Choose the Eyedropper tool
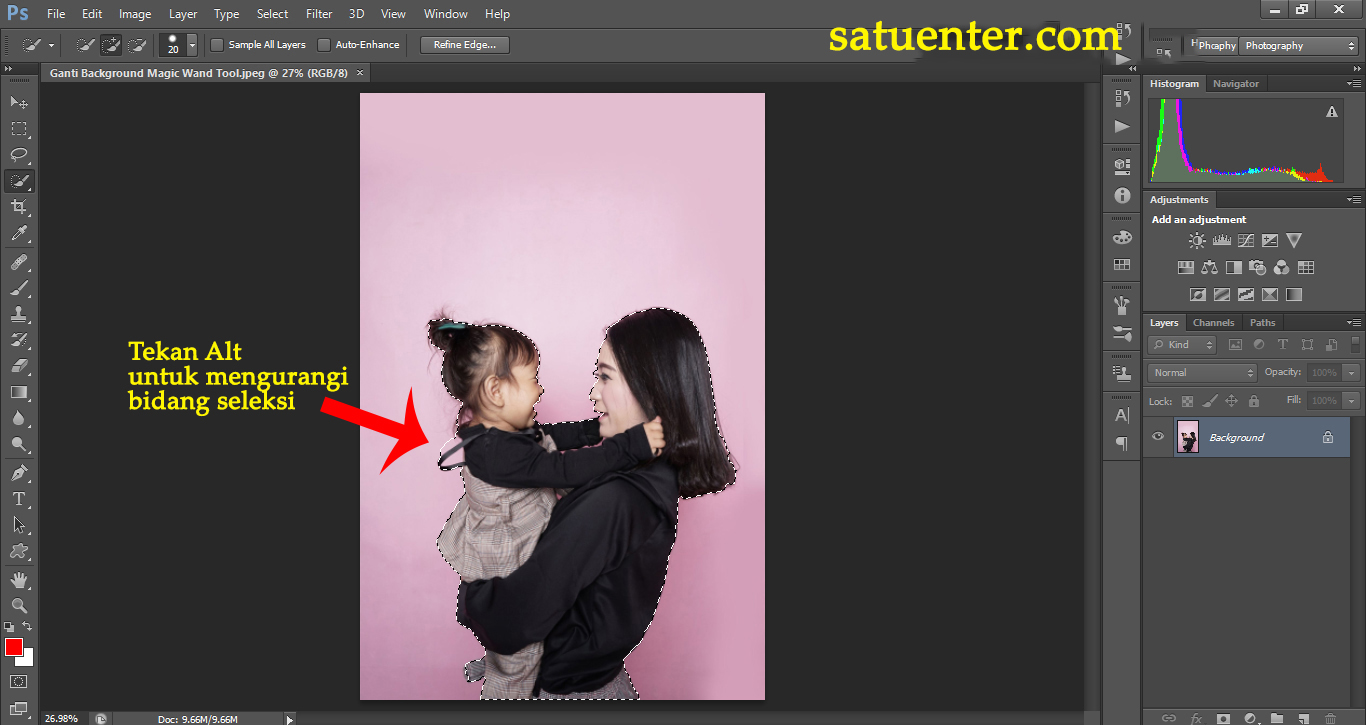 click(19, 234)
